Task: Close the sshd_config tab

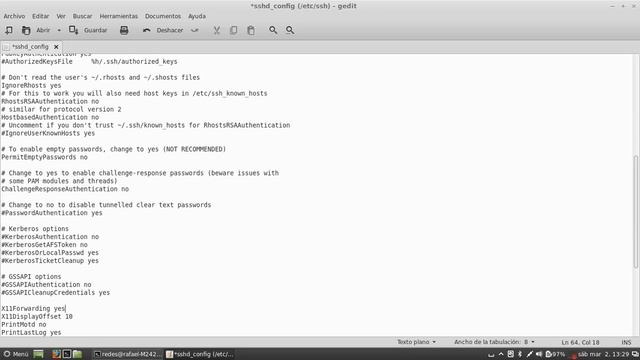Action: [56, 47]
